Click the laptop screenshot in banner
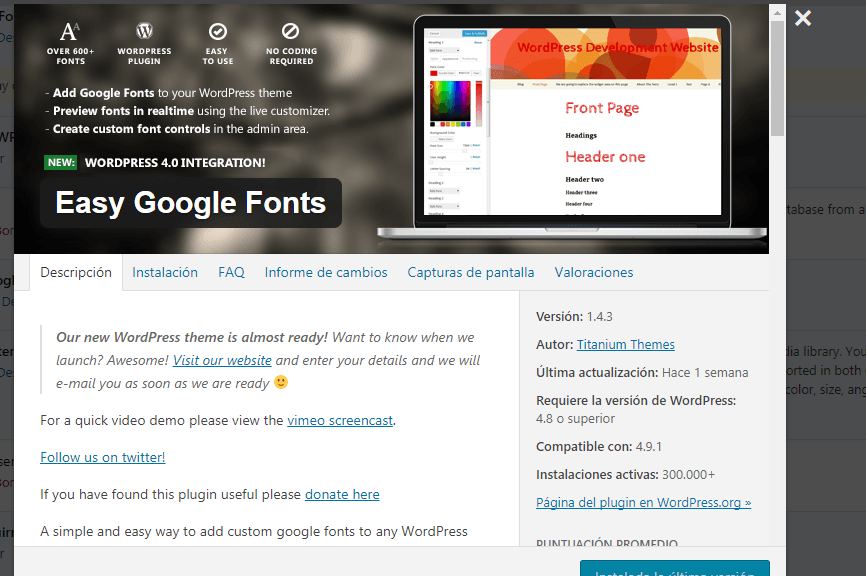This screenshot has height=576, width=866. [x=572, y=127]
